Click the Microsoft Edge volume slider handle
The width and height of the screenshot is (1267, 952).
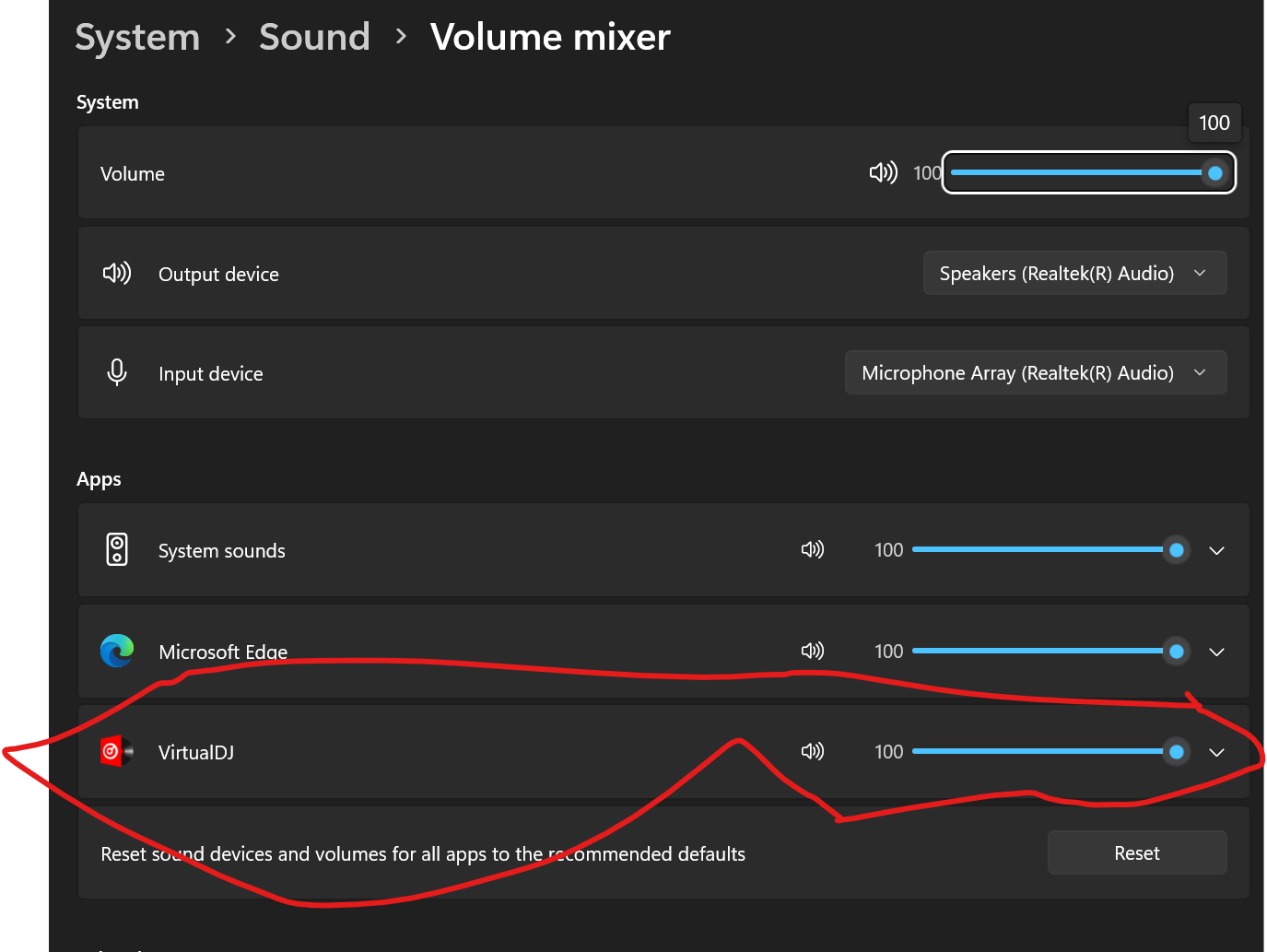coord(1176,651)
